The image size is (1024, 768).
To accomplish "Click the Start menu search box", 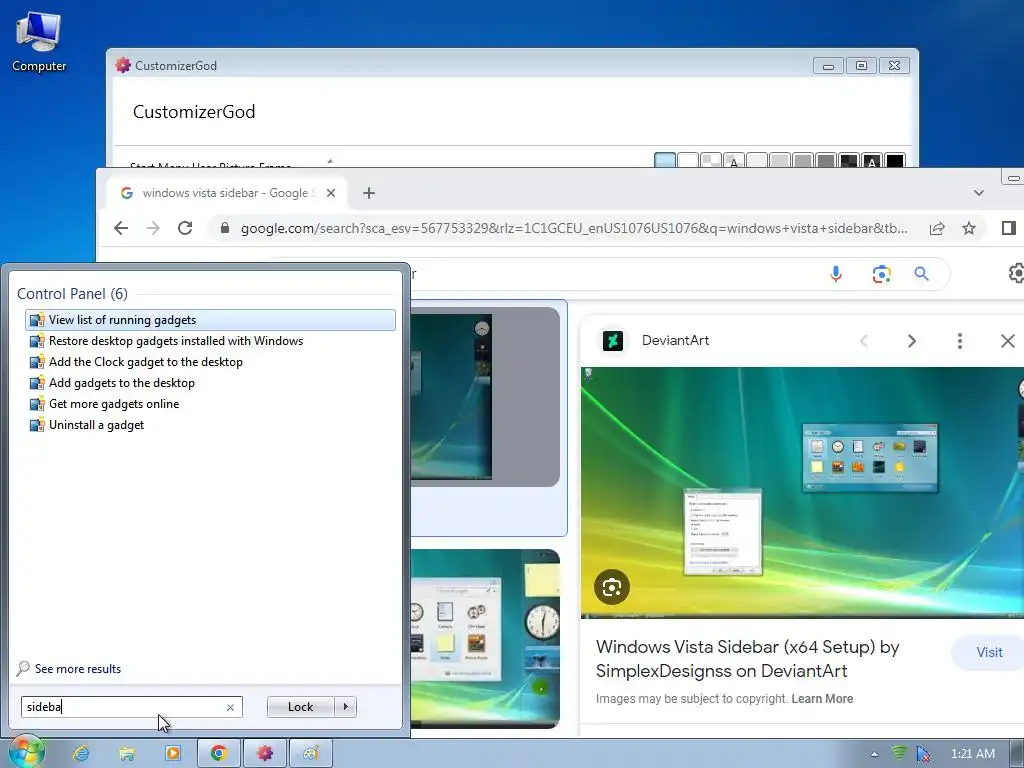I will coord(131,707).
